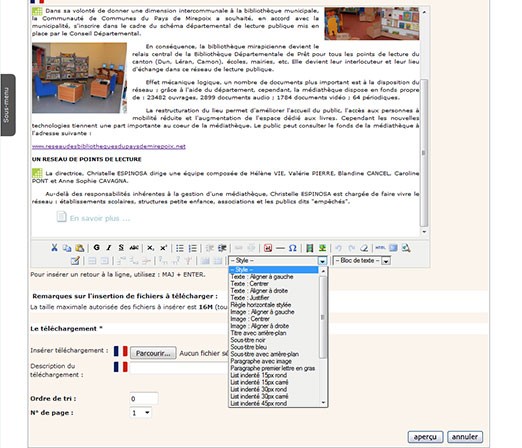
Task: Click the Ordre de tri input field
Action: 144,399
